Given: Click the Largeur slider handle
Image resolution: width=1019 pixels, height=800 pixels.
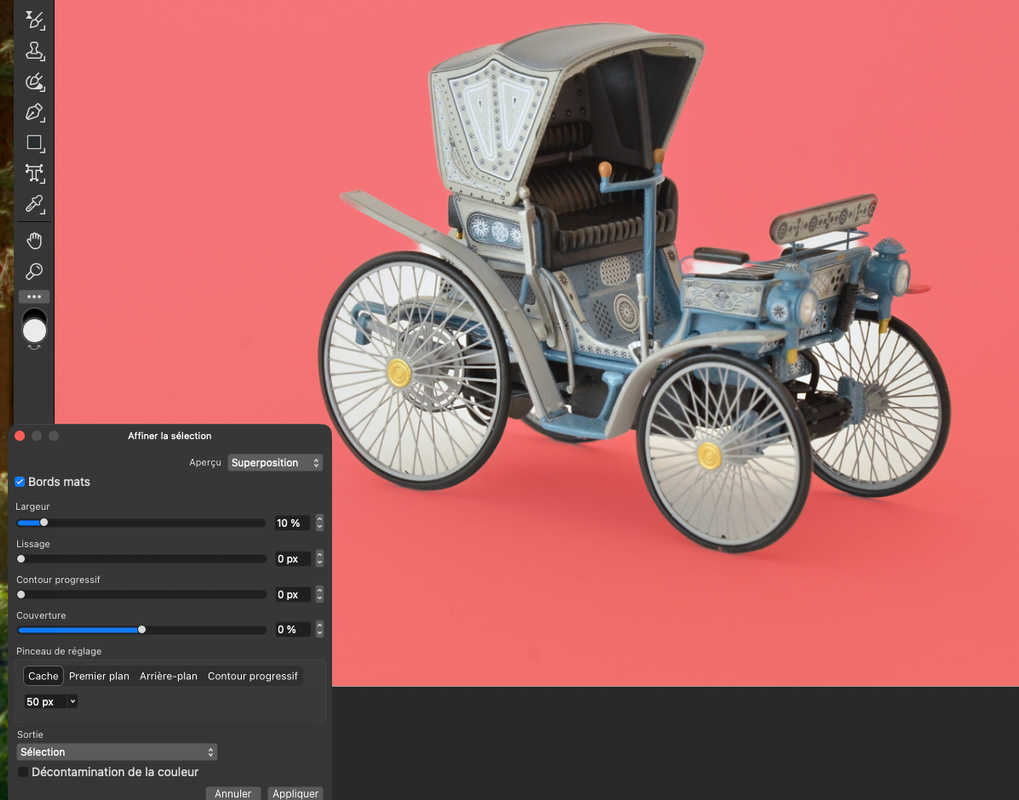Looking at the screenshot, I should click(x=44, y=523).
